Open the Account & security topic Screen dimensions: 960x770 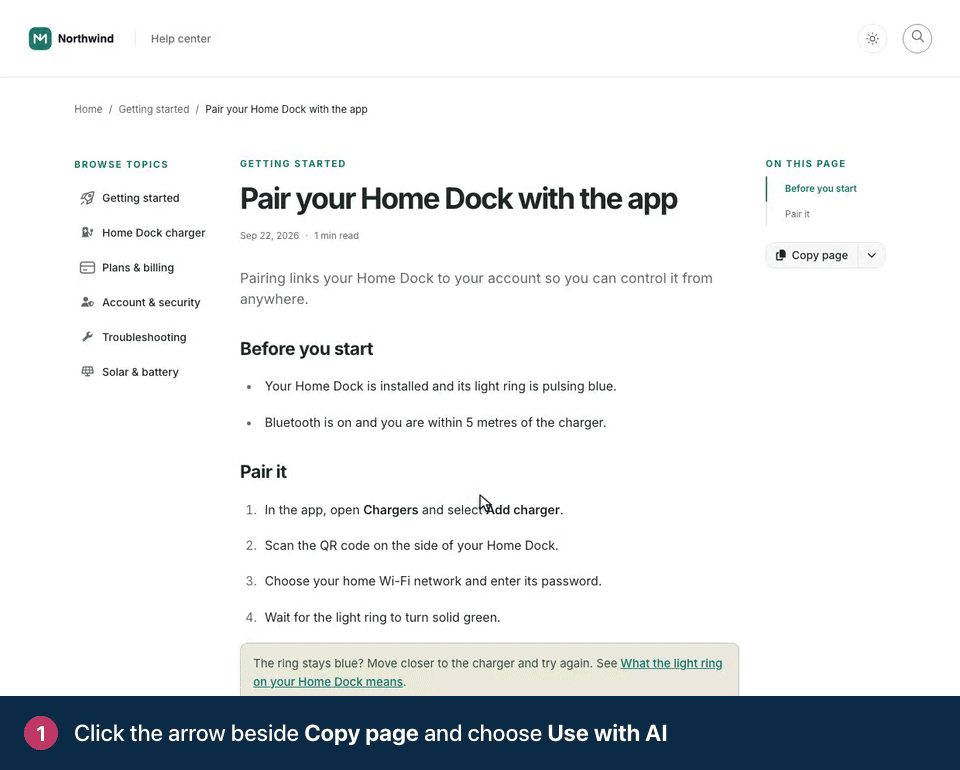pos(151,302)
